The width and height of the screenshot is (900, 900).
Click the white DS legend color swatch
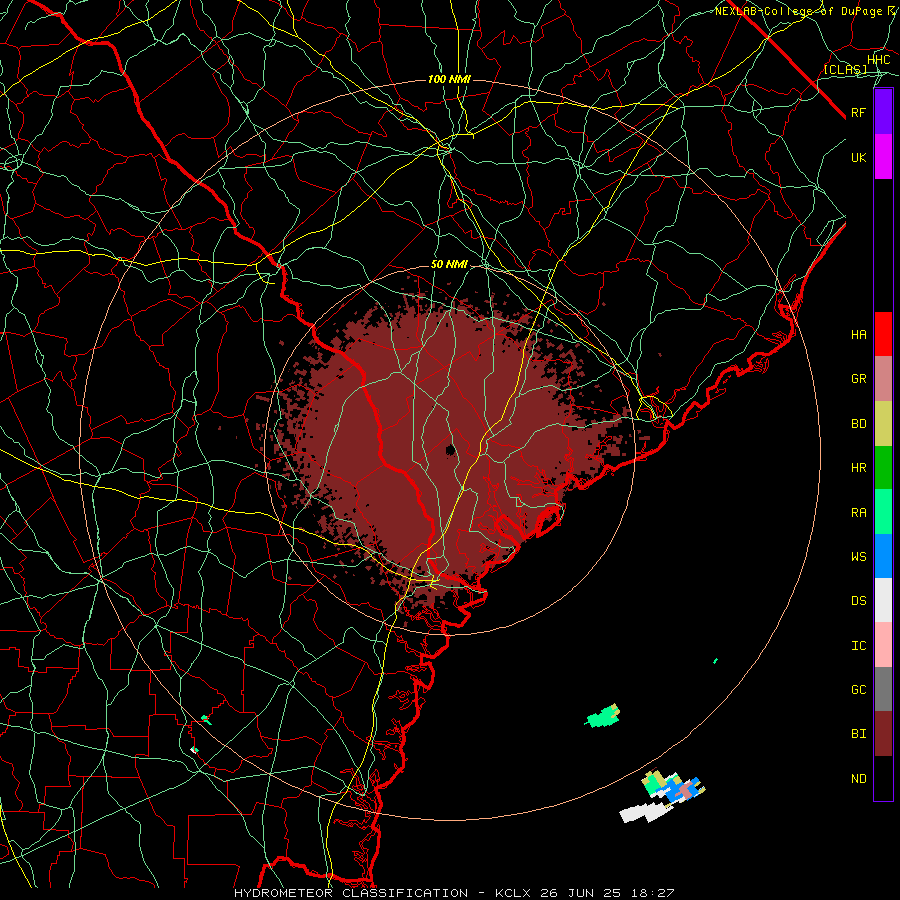coord(883,600)
